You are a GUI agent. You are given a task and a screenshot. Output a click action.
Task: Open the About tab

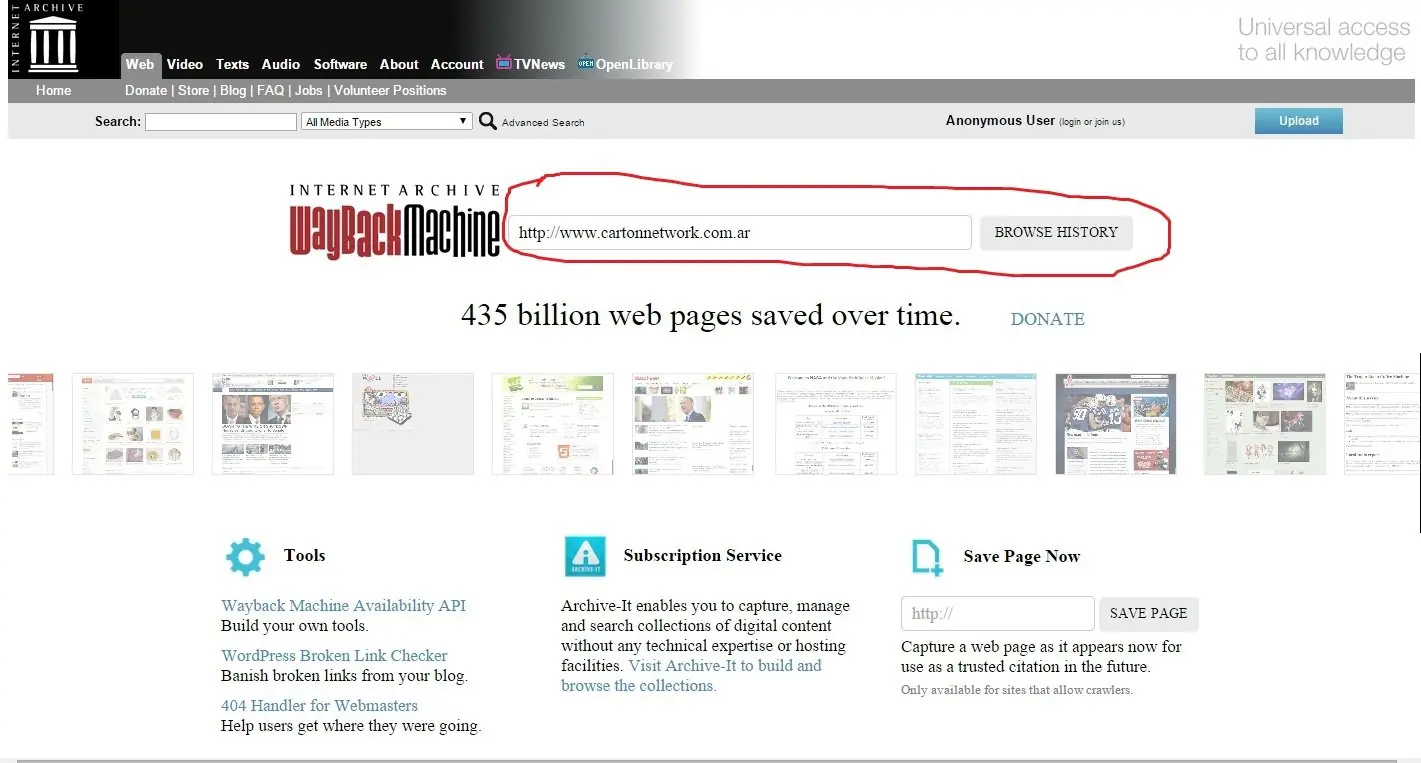tap(399, 64)
